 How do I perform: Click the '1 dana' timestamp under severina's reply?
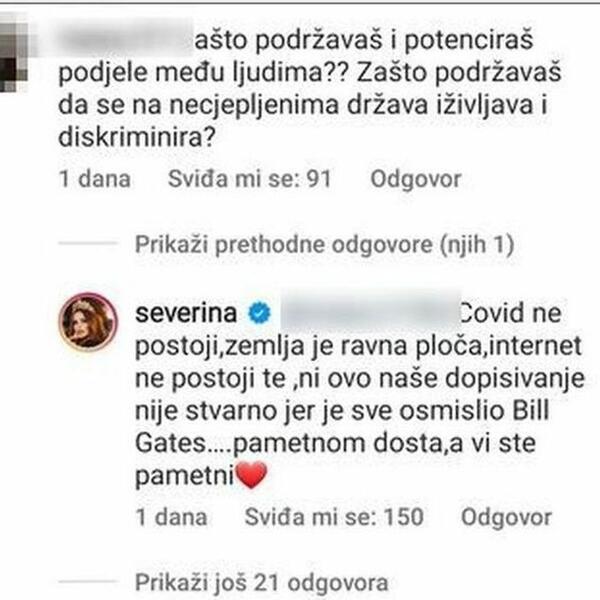171,517
